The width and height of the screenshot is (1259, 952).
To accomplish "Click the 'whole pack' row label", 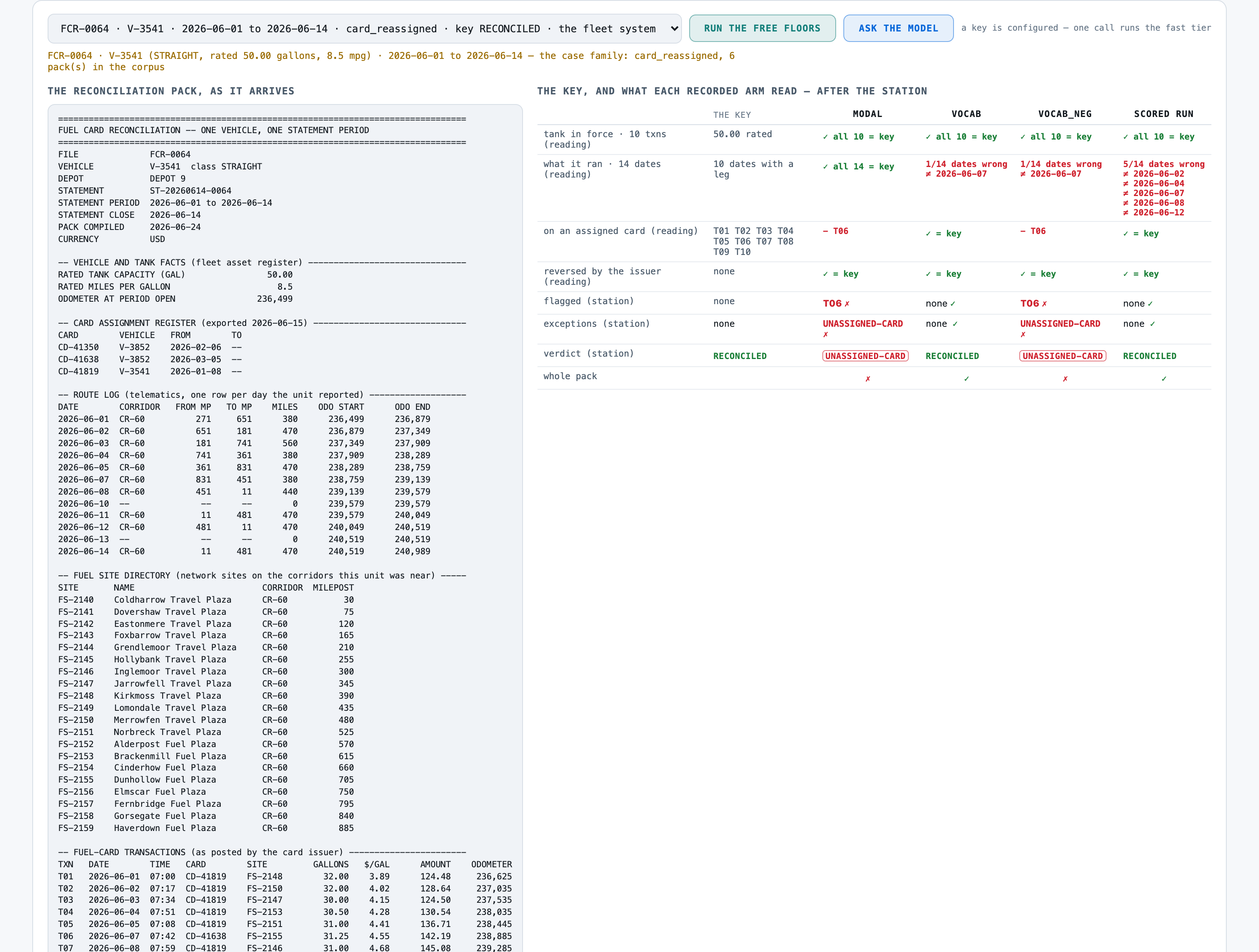I will tap(570, 376).
